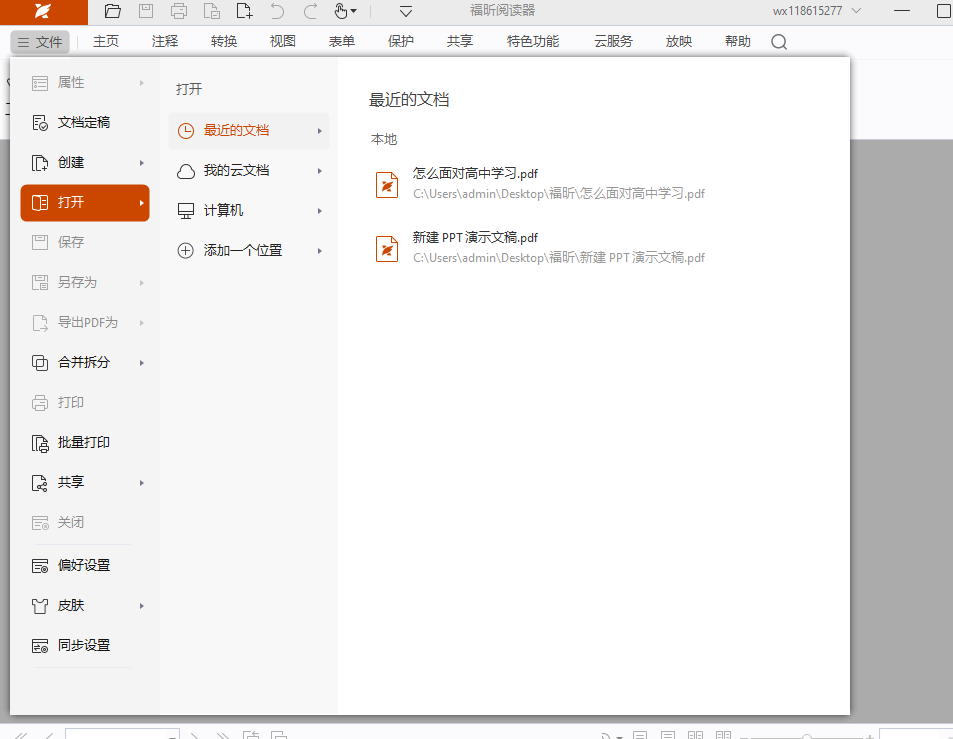Click the open folder icon in title bar
Image resolution: width=953 pixels, height=739 pixels.
click(x=112, y=11)
